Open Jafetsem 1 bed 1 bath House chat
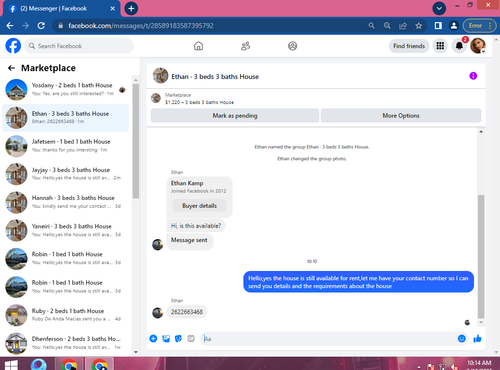 click(65, 146)
